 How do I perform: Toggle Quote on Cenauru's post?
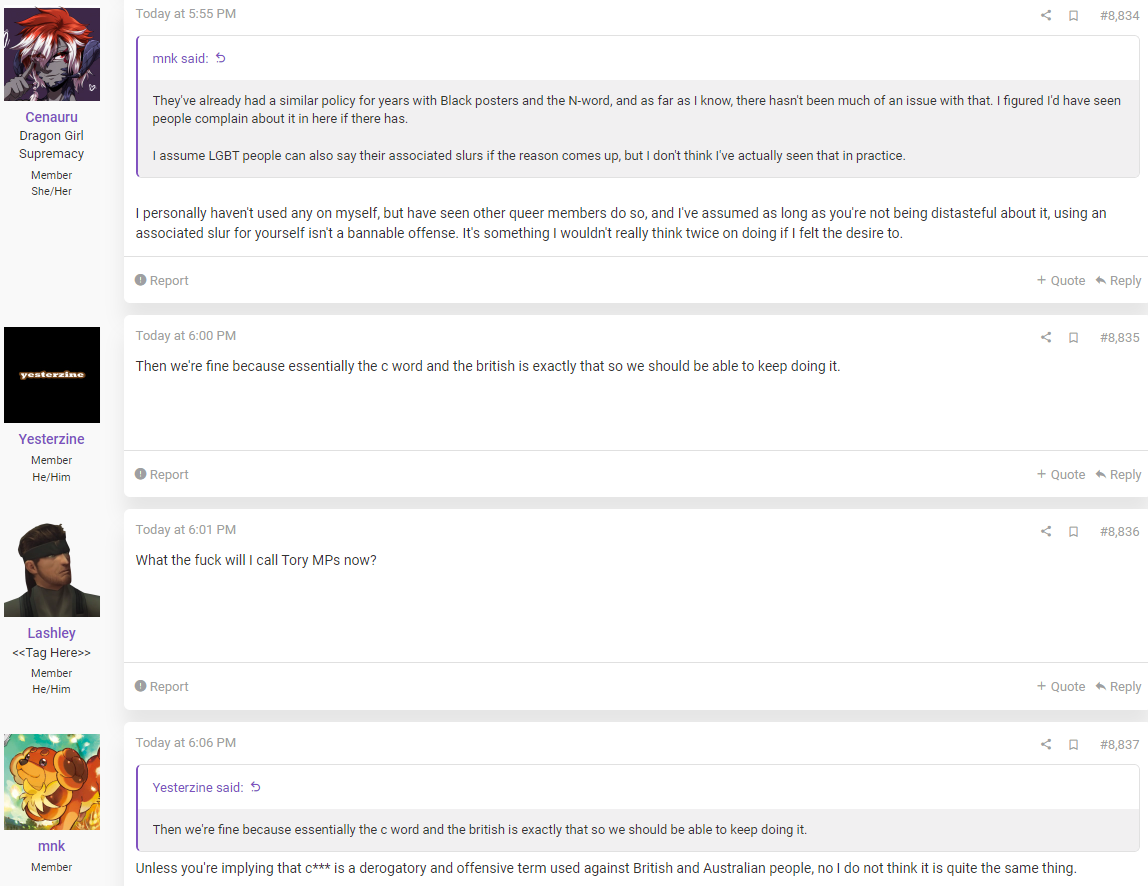point(1061,280)
